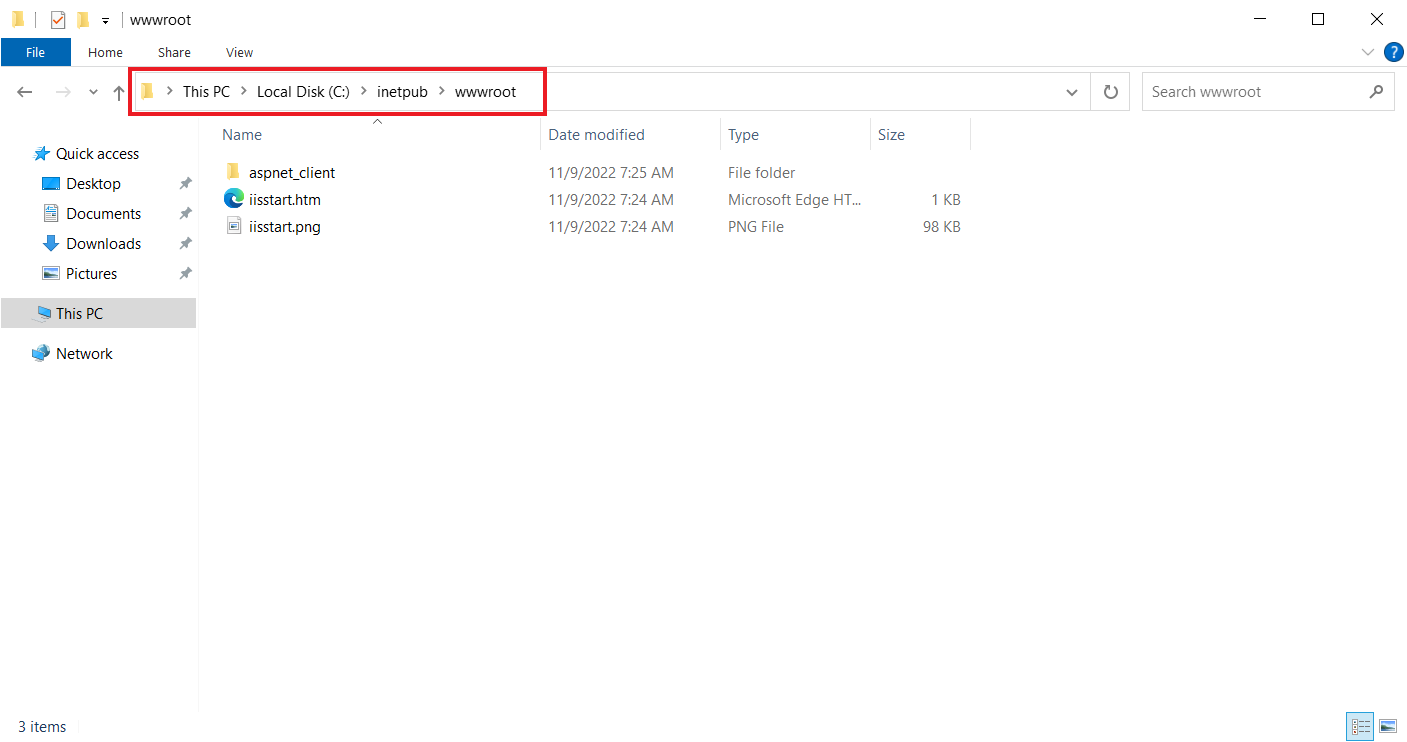Screen dimensions: 1407x742
Task: Click Quick access in the navigation pane
Action: click(97, 153)
